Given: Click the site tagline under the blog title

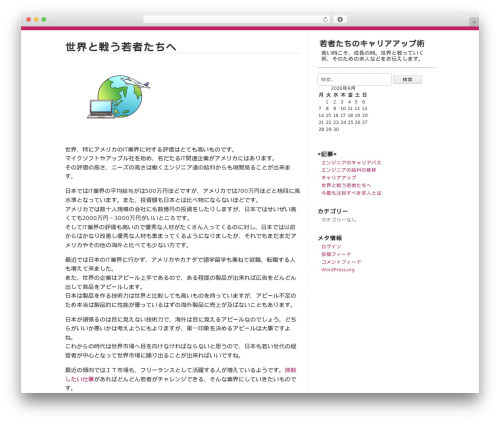Looking at the screenshot, I should point(372,56).
